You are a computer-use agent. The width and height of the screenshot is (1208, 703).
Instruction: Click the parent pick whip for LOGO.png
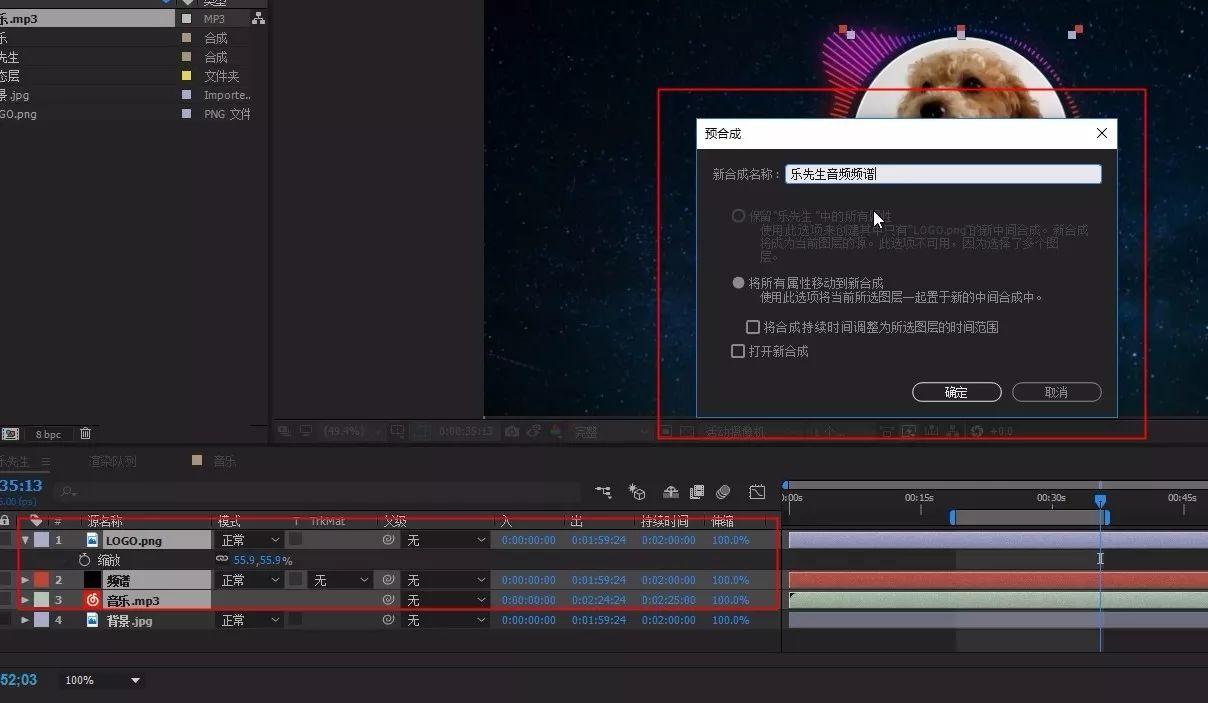click(389, 540)
